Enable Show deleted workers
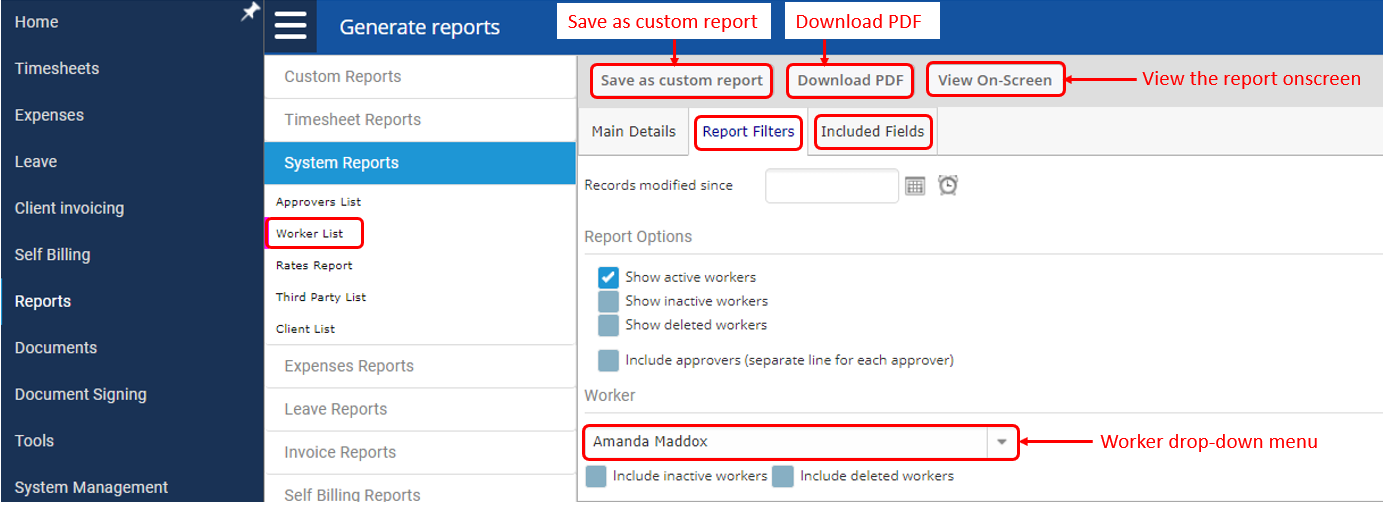The width and height of the screenshot is (1386, 506). 608,325
